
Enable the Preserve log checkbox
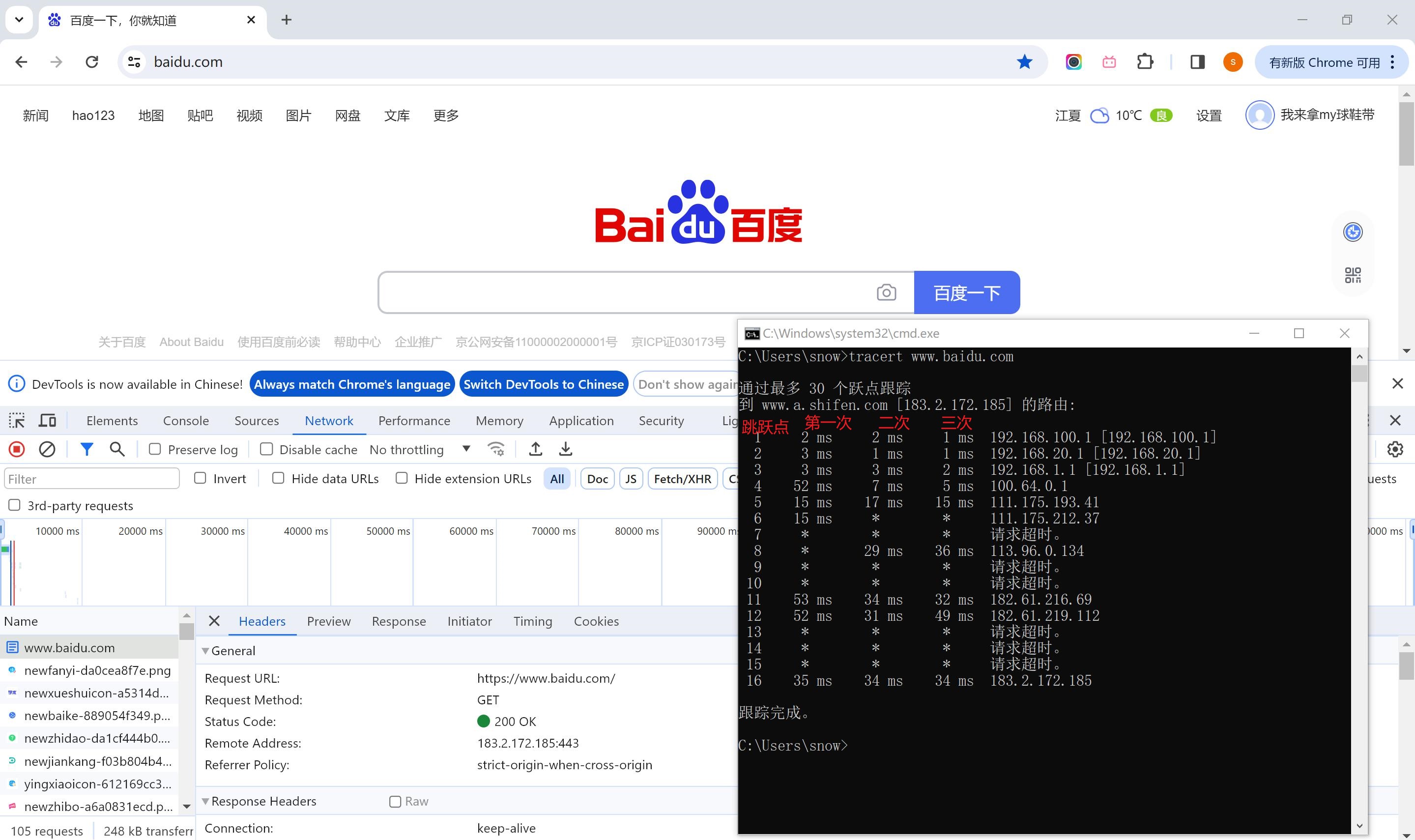[154, 449]
